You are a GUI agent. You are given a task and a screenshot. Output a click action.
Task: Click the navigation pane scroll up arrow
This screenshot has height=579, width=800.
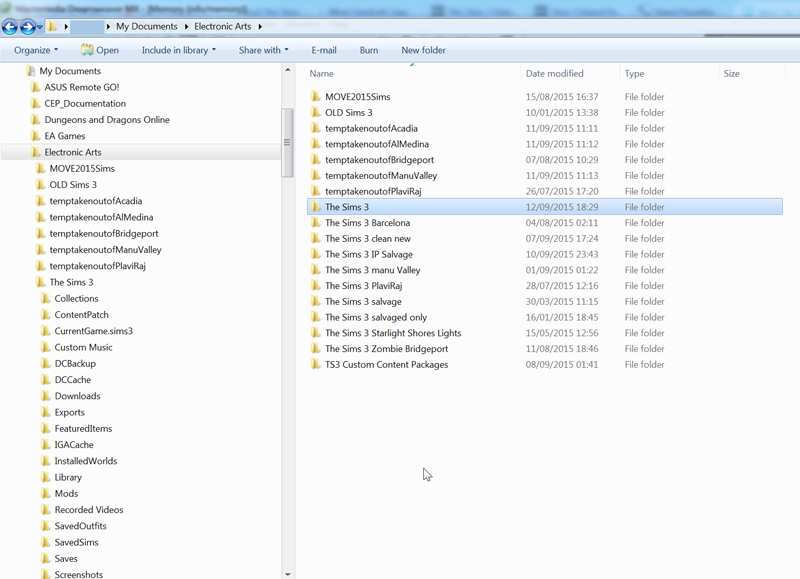pyautogui.click(x=288, y=70)
